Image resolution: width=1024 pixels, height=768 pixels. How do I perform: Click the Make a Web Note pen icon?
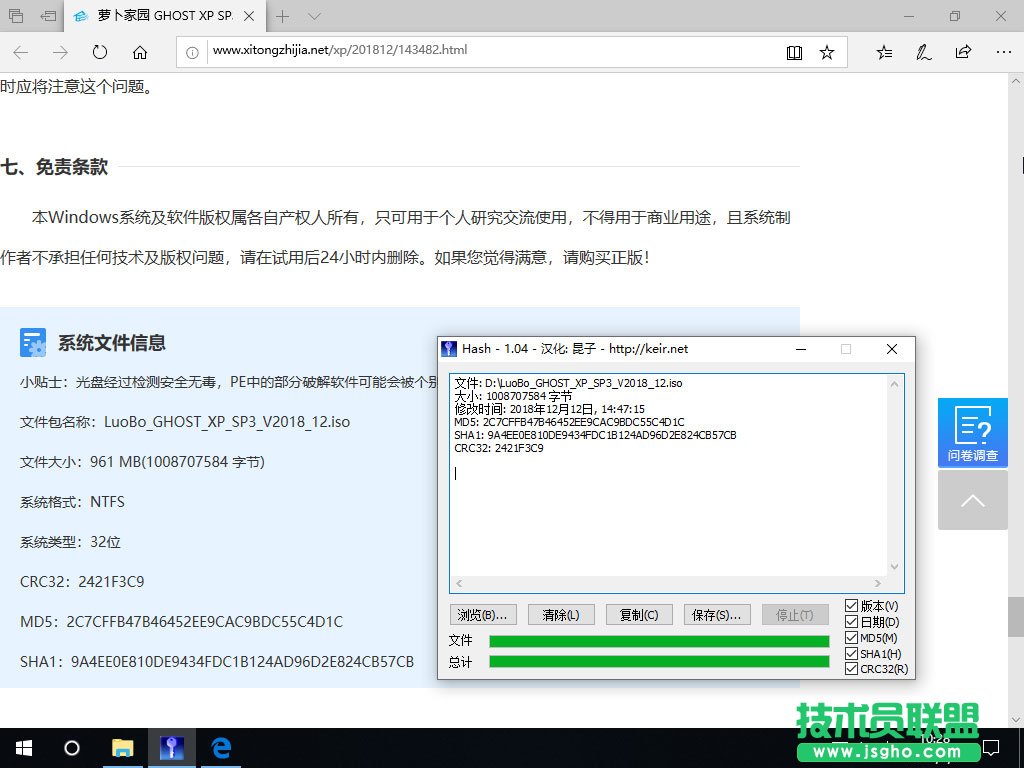click(923, 52)
